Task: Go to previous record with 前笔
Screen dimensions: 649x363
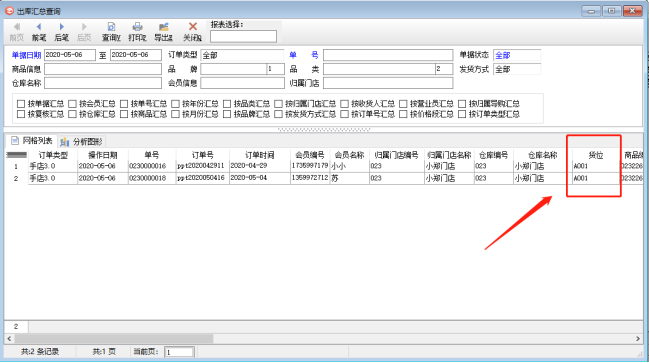Action: click(39, 32)
